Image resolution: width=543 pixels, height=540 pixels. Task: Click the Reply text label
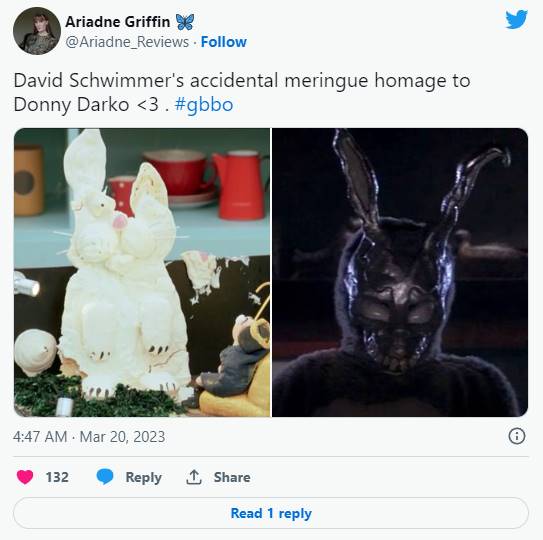click(144, 477)
